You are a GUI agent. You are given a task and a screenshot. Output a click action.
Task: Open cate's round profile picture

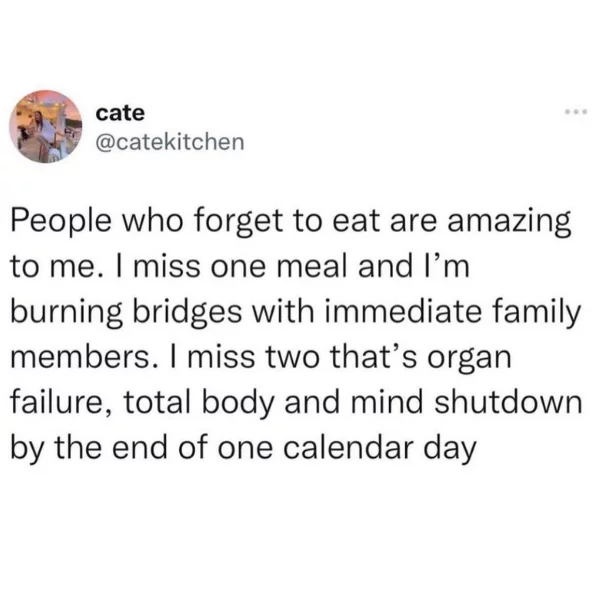[x=46, y=127]
